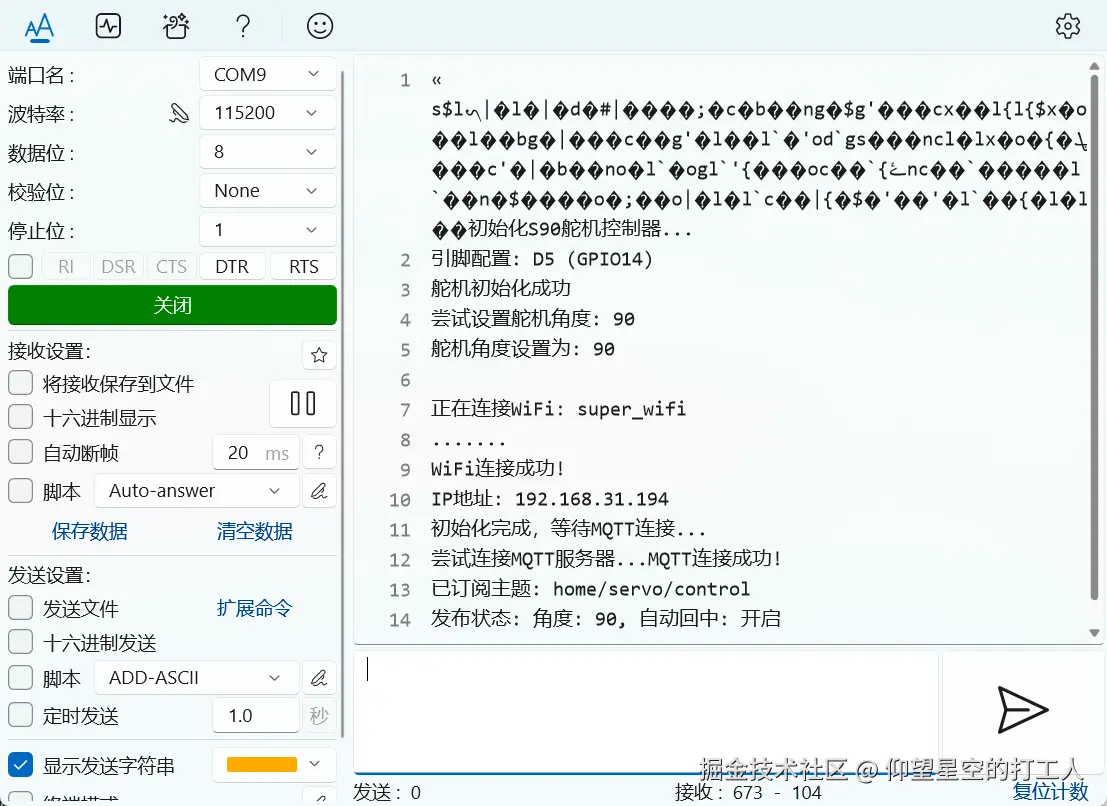Screen dimensions: 1107x806
Task: Open the tools and extras icon
Action: (x=175, y=27)
